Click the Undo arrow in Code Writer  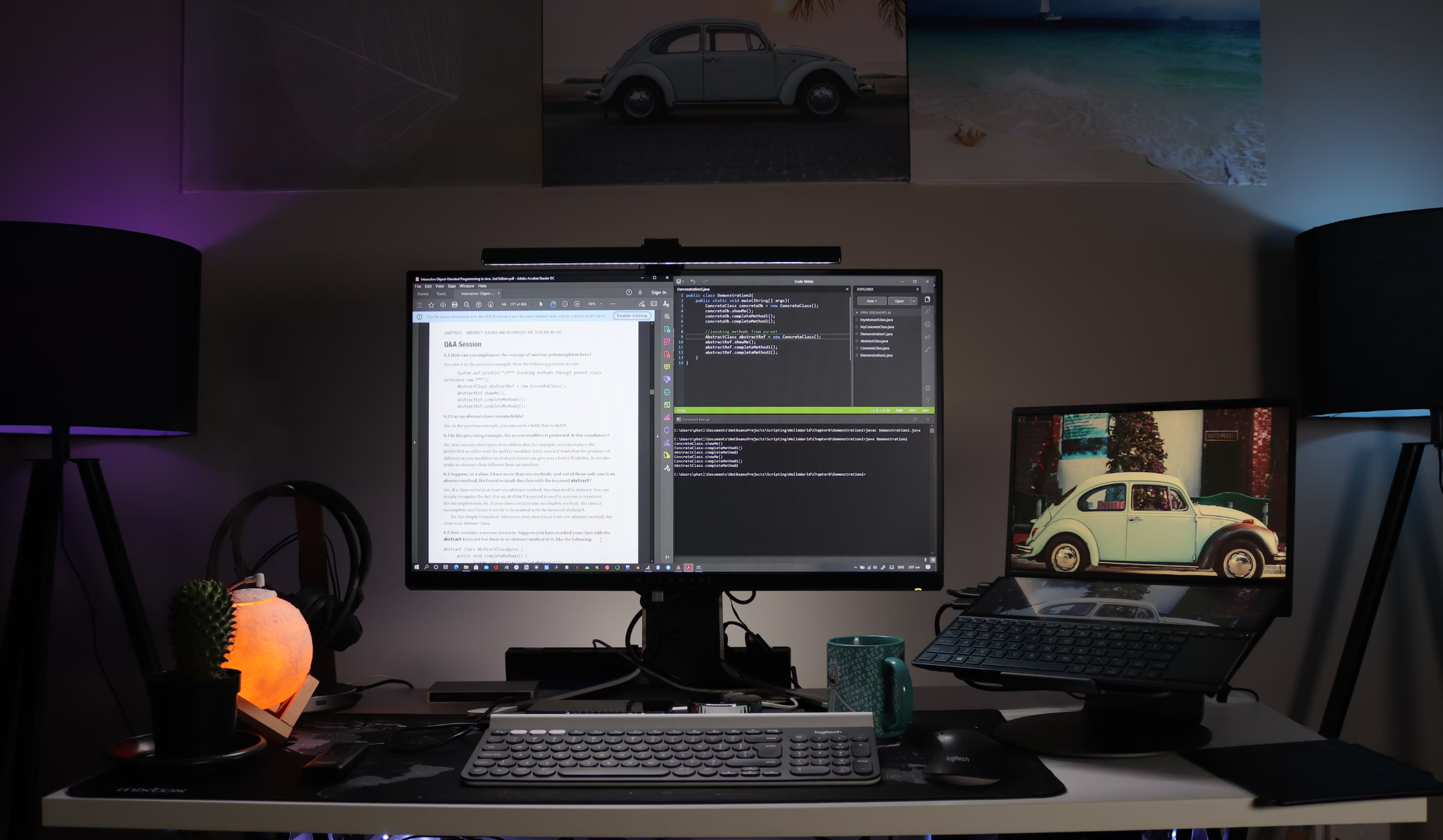[693, 281]
